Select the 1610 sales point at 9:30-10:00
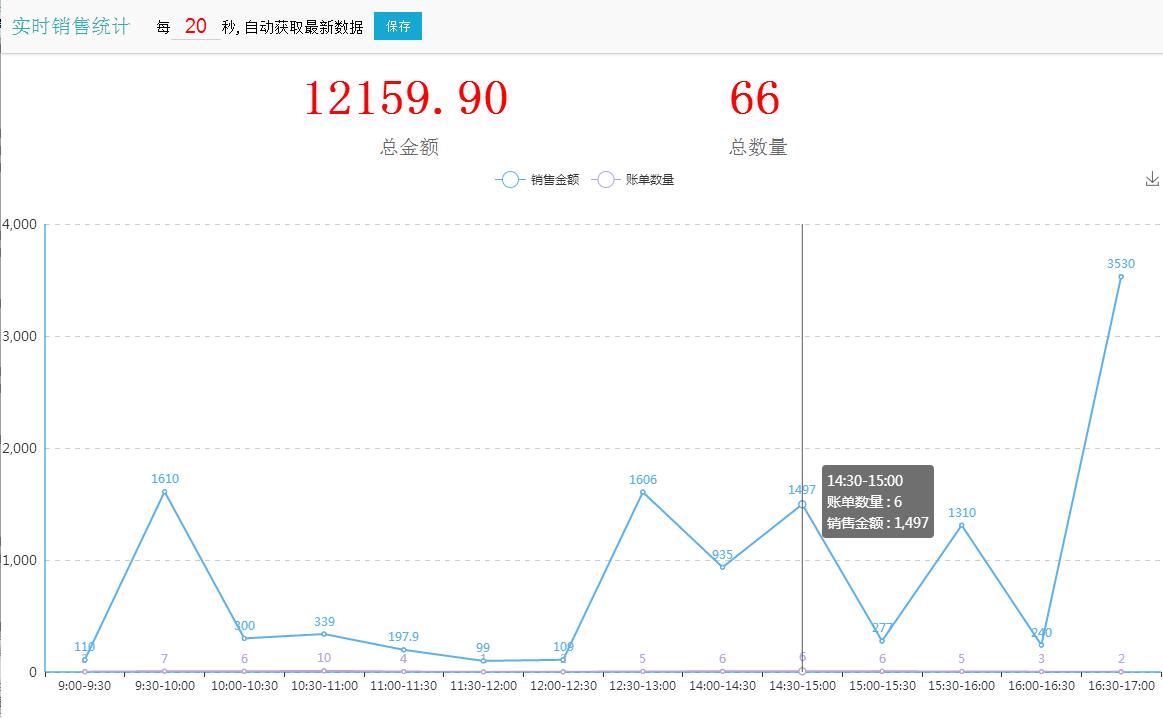Viewport: 1163px width, 718px height. [165, 492]
